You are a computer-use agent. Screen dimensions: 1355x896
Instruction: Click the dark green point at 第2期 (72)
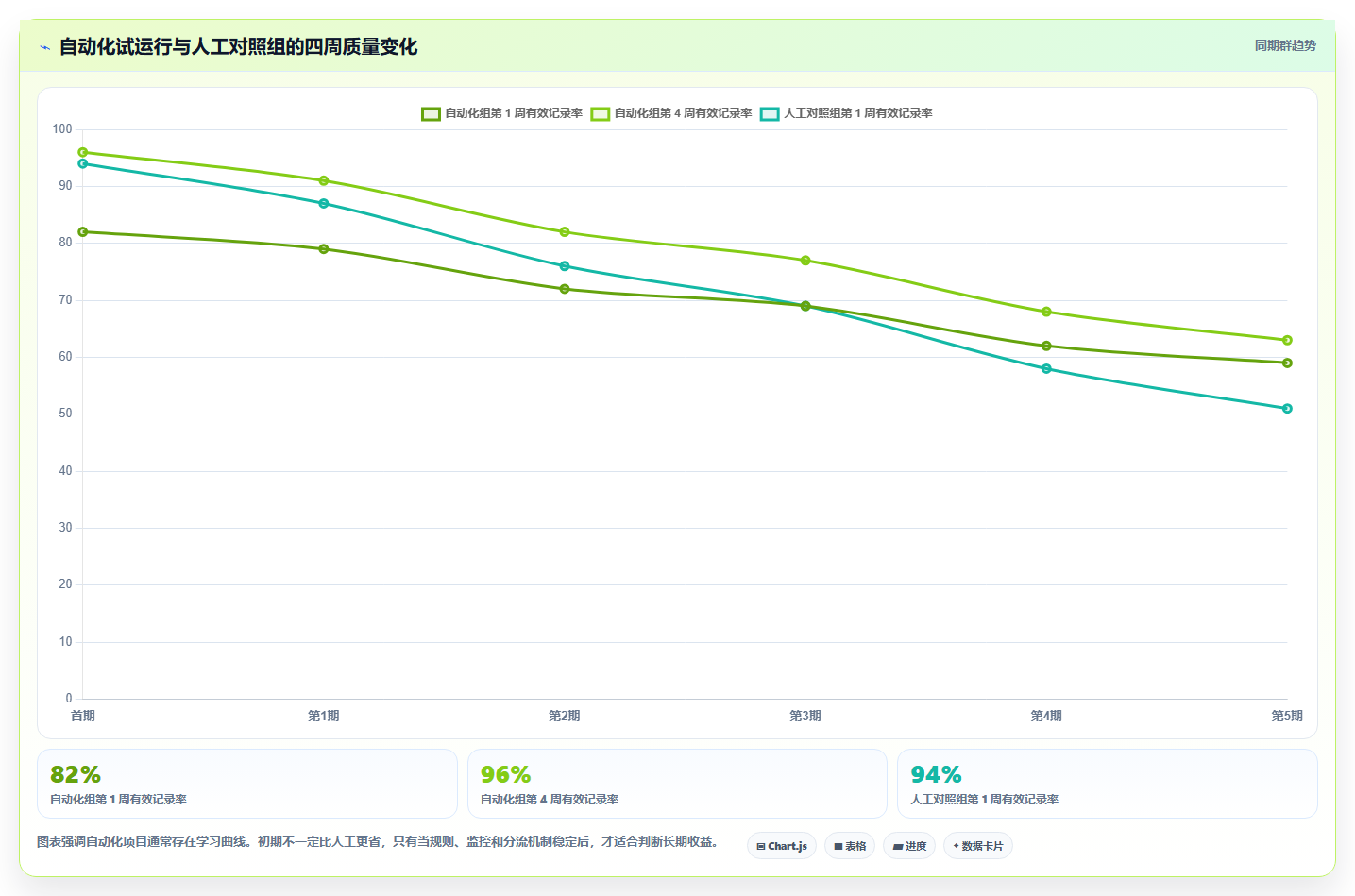[x=565, y=289]
